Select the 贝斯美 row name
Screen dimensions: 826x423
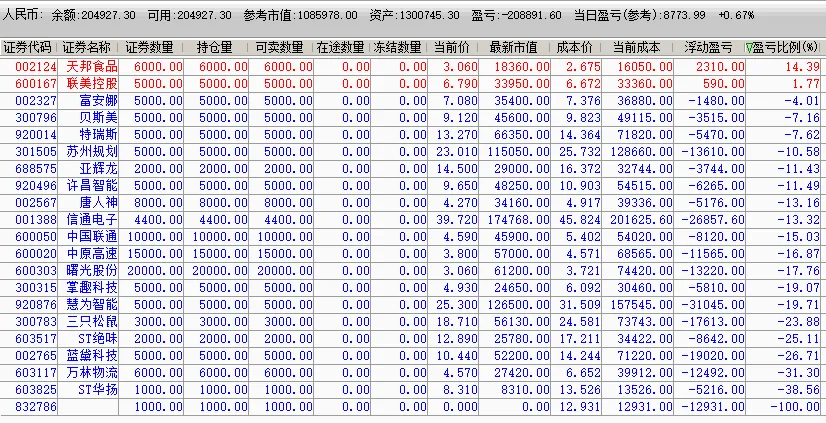pos(99,117)
